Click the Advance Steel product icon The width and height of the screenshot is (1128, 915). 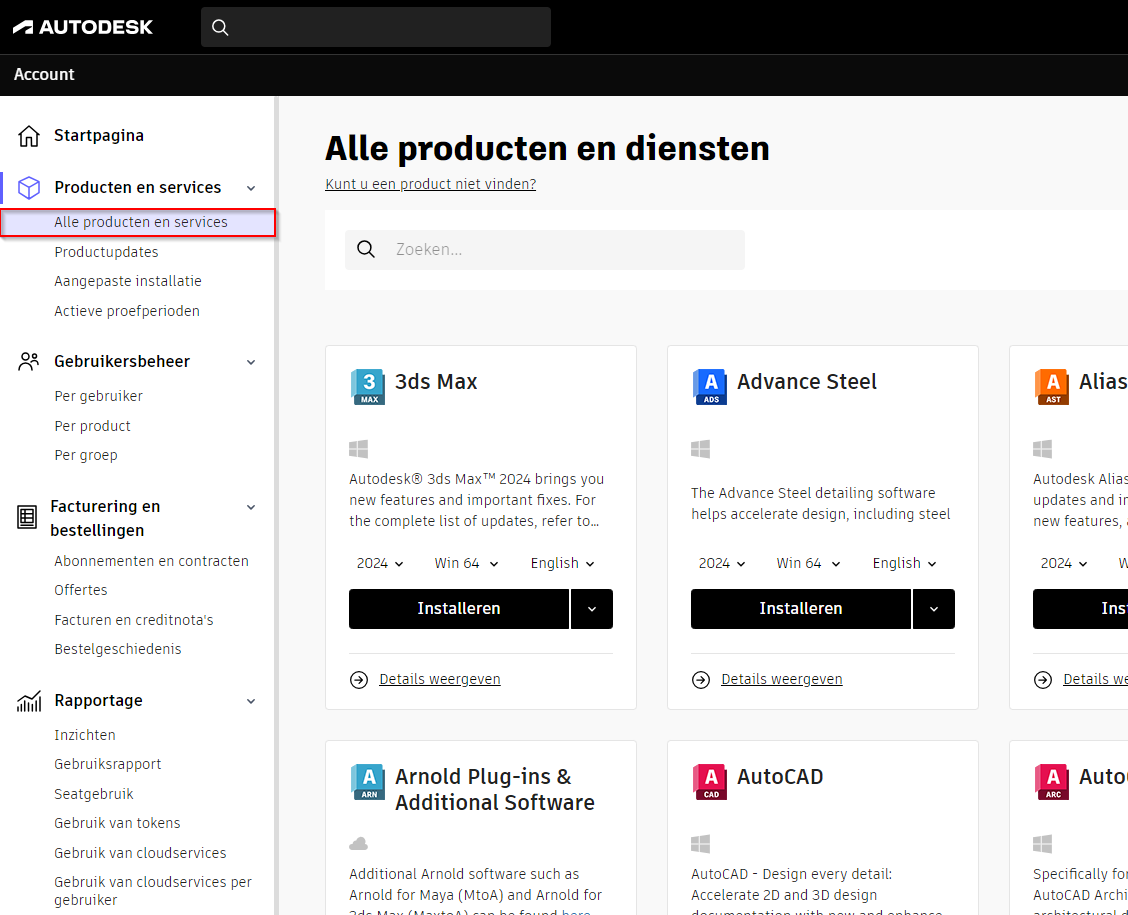709,387
